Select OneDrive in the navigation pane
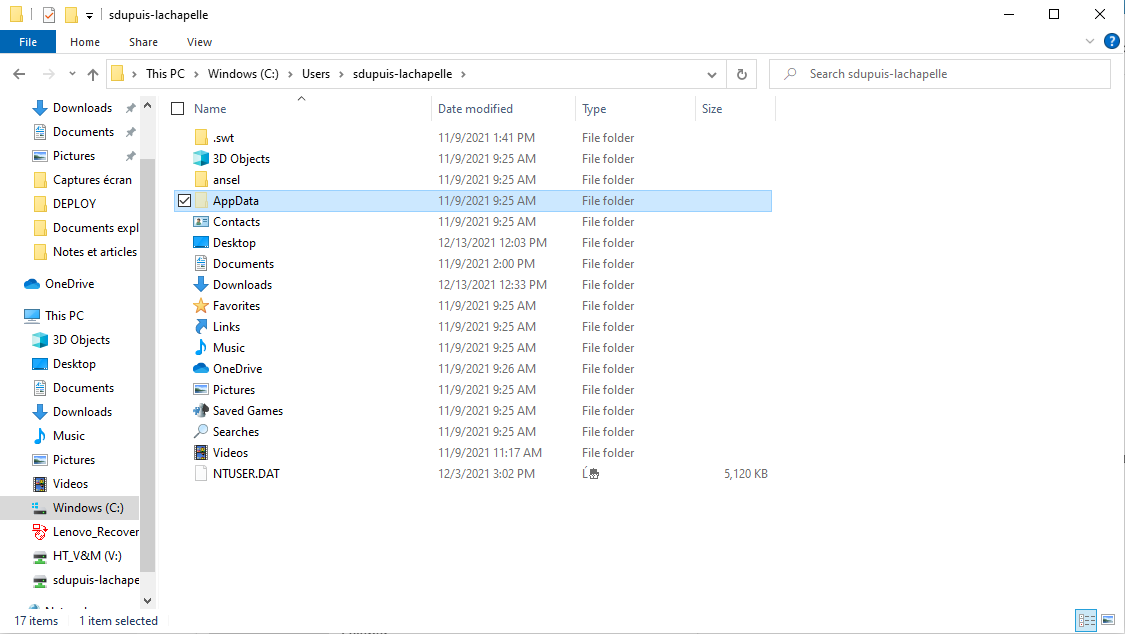Viewport: 1125px width, 634px height. click(x=69, y=284)
